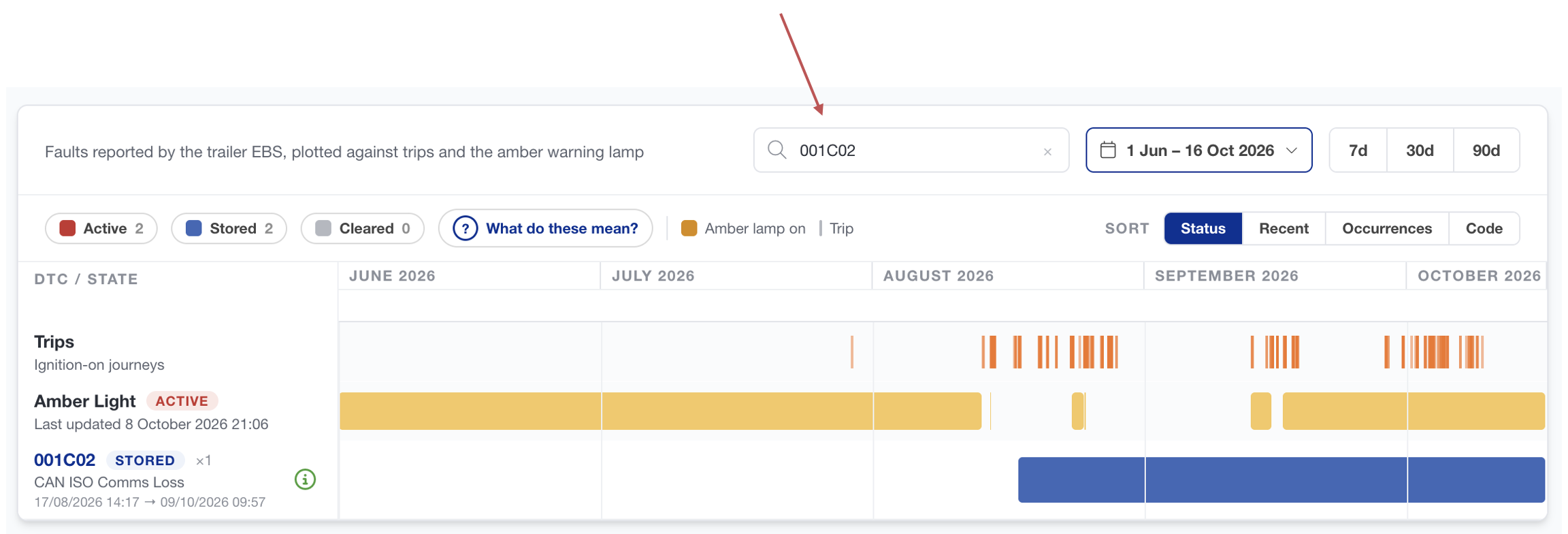The height and width of the screenshot is (534, 1568).
Task: Focus the 001C02 search field
Action: [x=911, y=150]
